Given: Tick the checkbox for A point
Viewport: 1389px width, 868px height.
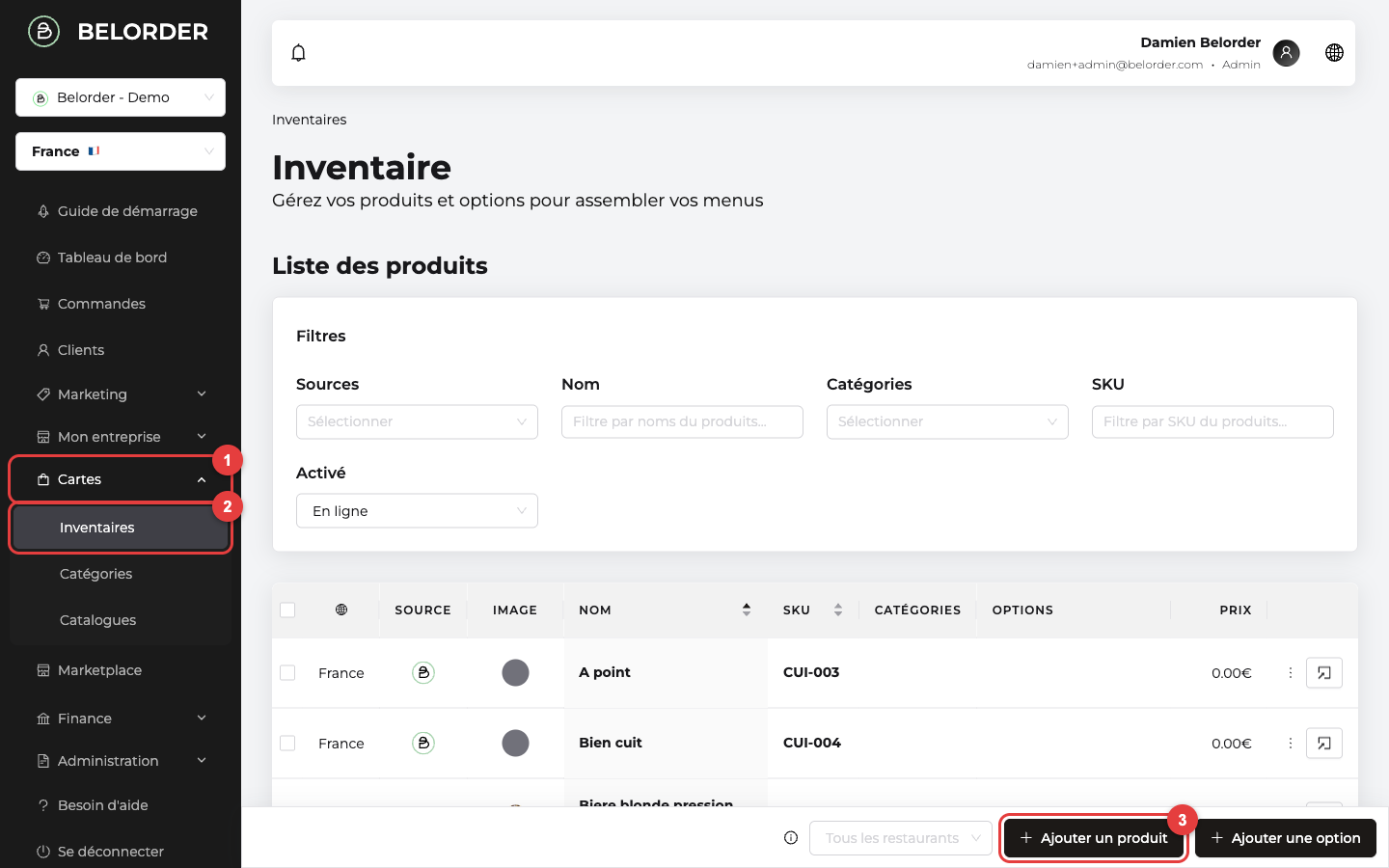Looking at the screenshot, I should coord(287,673).
